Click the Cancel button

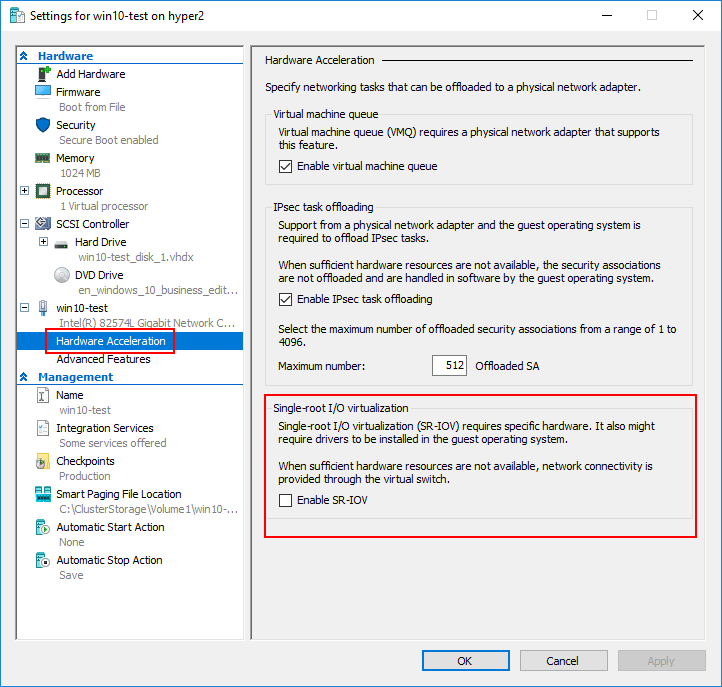click(x=562, y=660)
